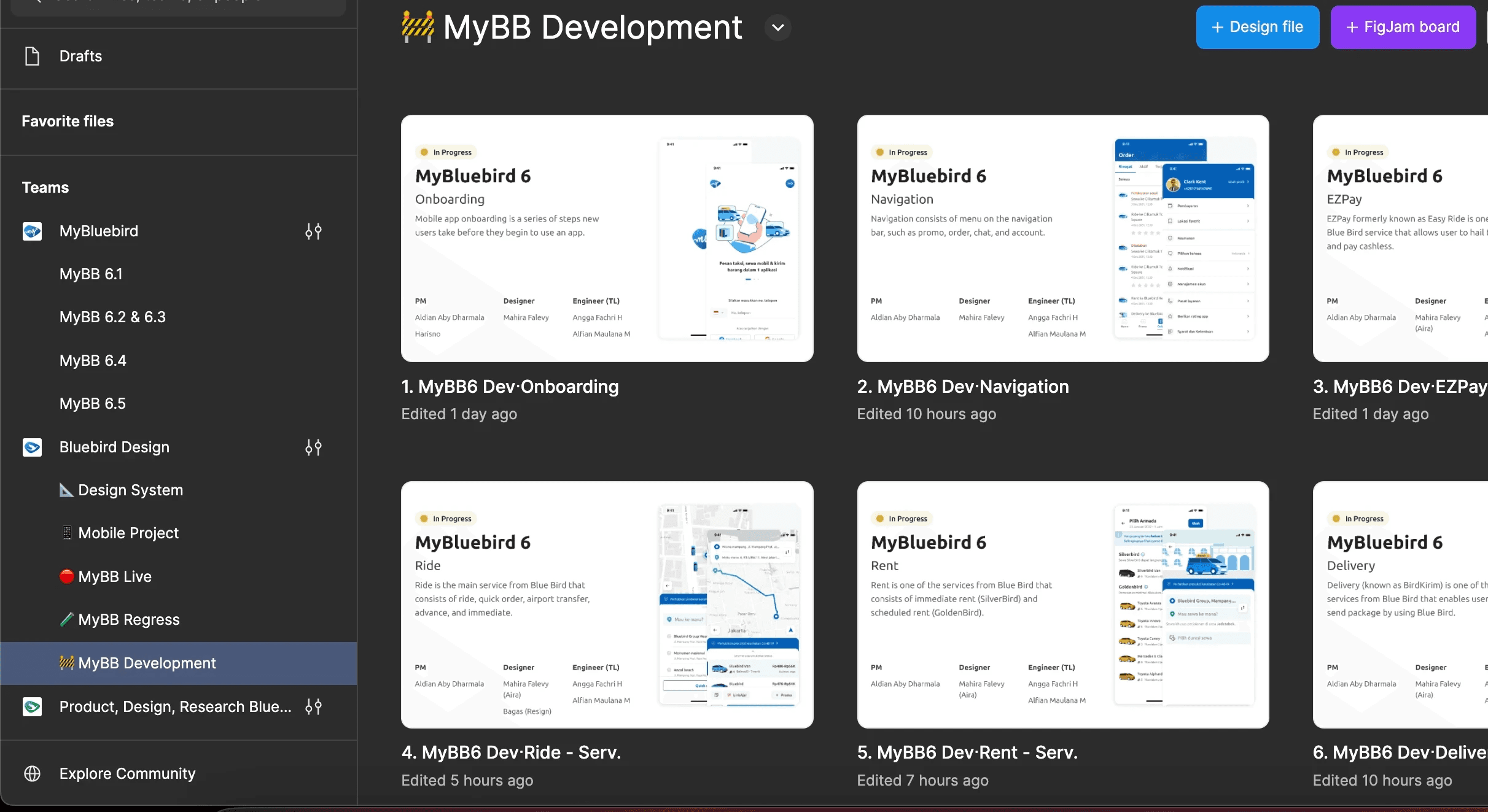Create a new Design file
The width and height of the screenshot is (1488, 812).
pos(1257,27)
